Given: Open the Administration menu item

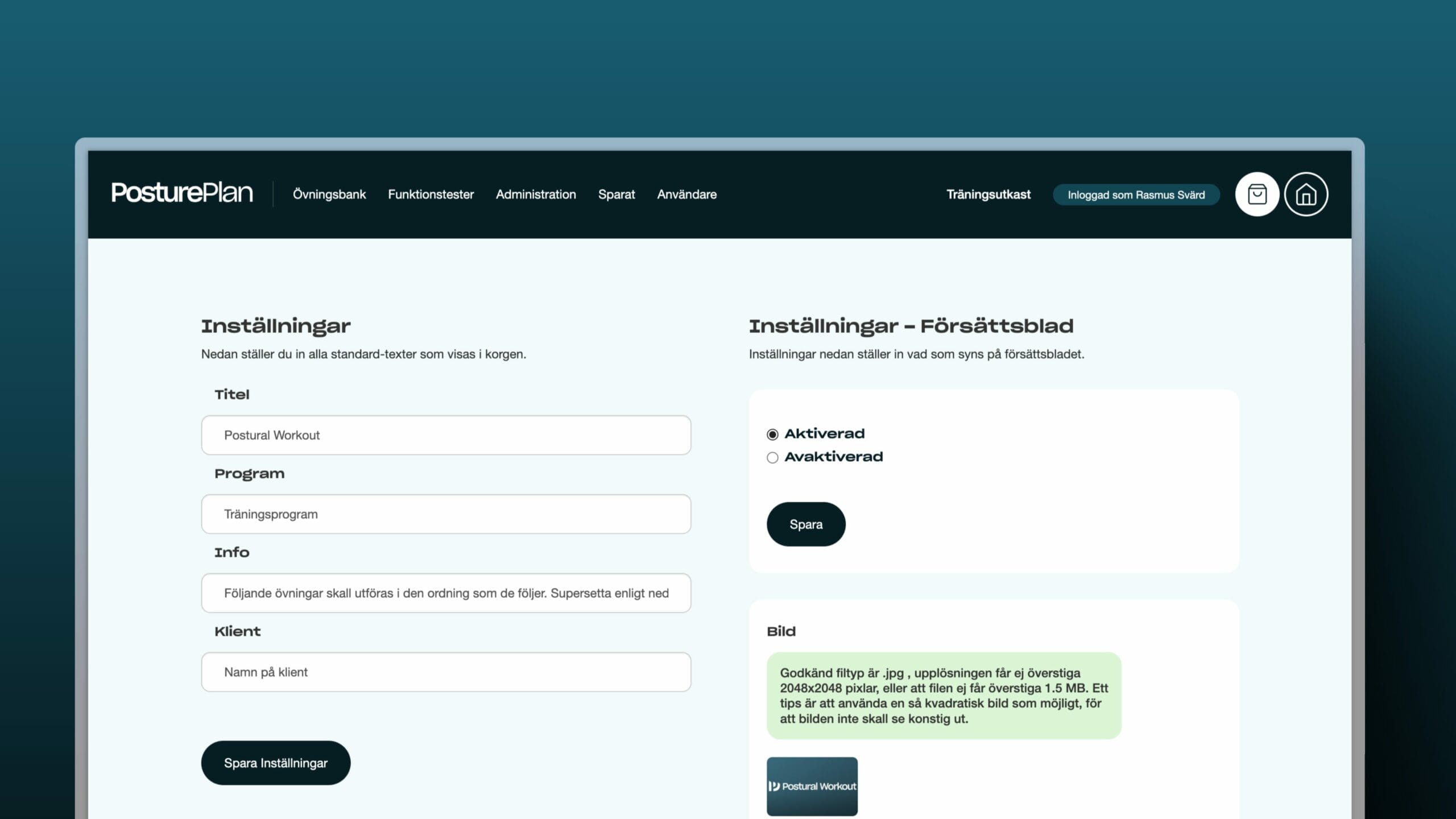Looking at the screenshot, I should point(536,195).
